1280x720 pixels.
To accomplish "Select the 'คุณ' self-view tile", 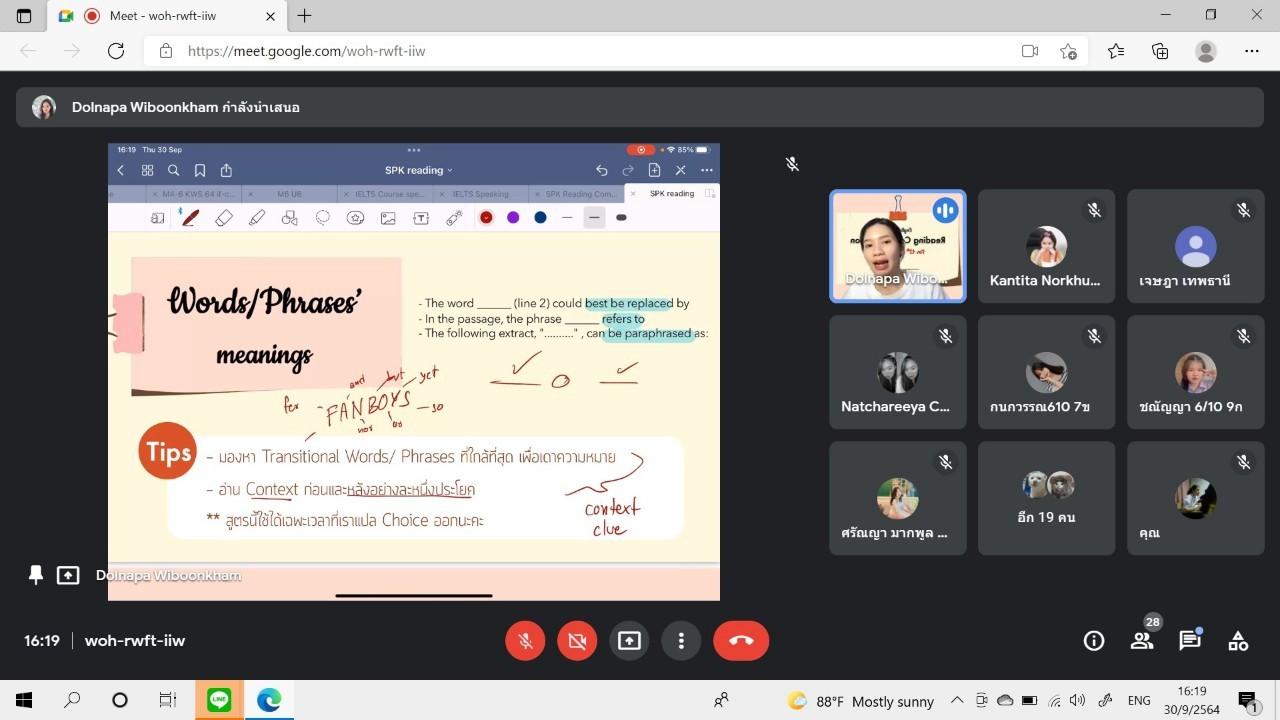I will (x=1195, y=498).
